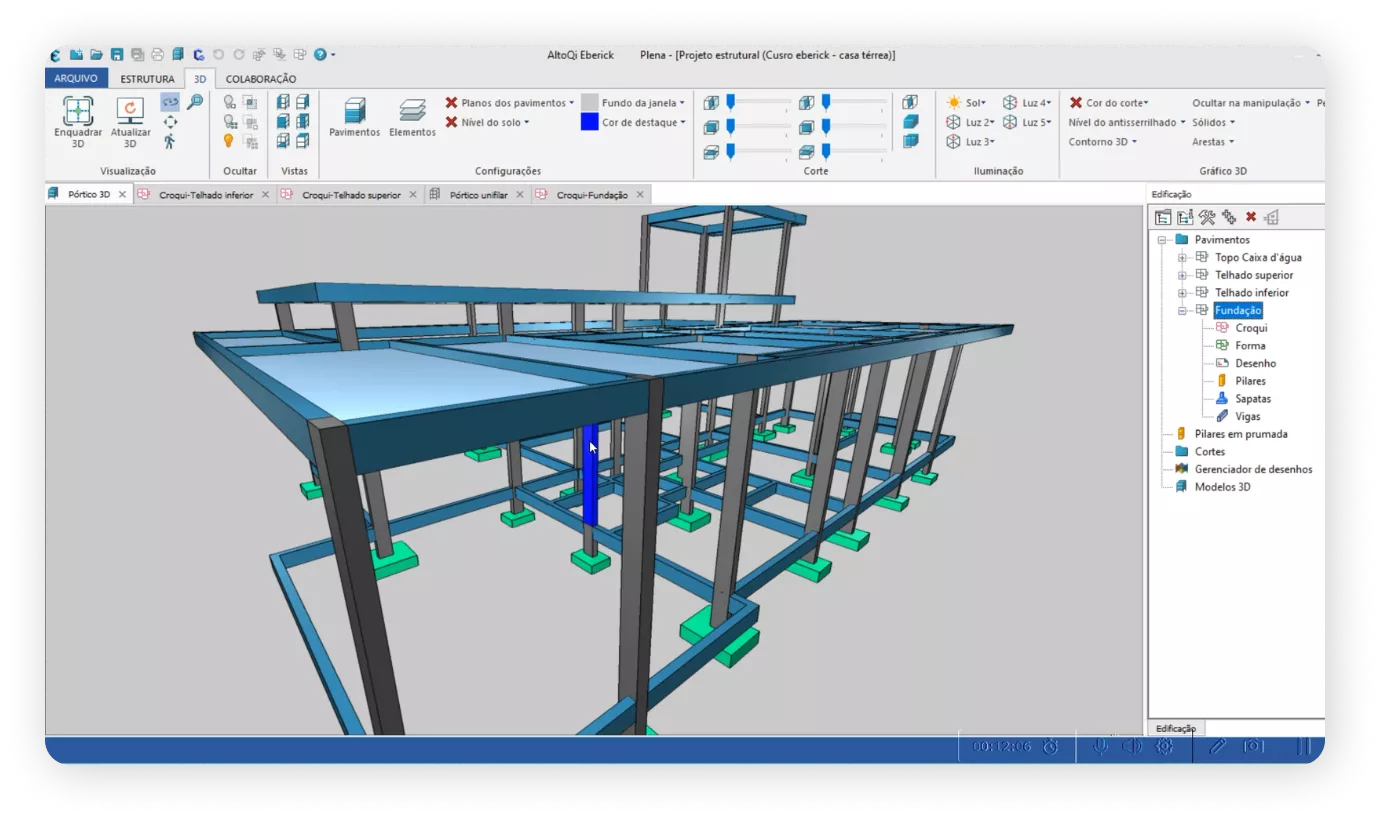Switch to the ESTRUTURA ribbon tab
The width and height of the screenshot is (1380, 820).
click(x=147, y=79)
